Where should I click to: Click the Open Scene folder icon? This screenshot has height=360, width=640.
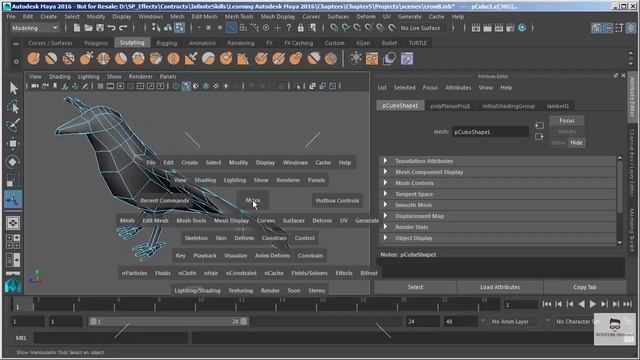click(x=88, y=28)
